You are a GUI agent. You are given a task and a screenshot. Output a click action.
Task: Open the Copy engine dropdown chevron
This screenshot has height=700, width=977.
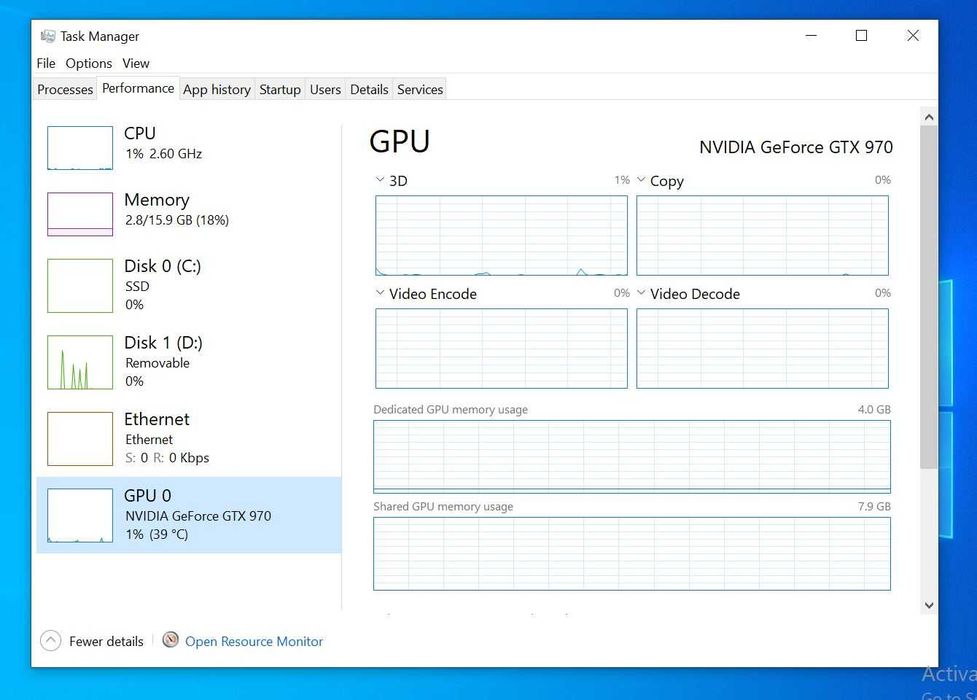641,180
